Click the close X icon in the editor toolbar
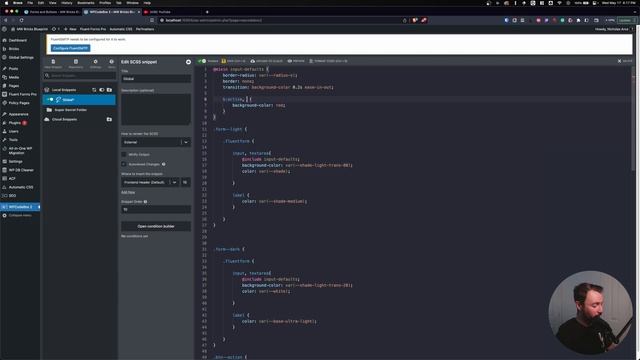This screenshot has height=360, width=640. 619,61
